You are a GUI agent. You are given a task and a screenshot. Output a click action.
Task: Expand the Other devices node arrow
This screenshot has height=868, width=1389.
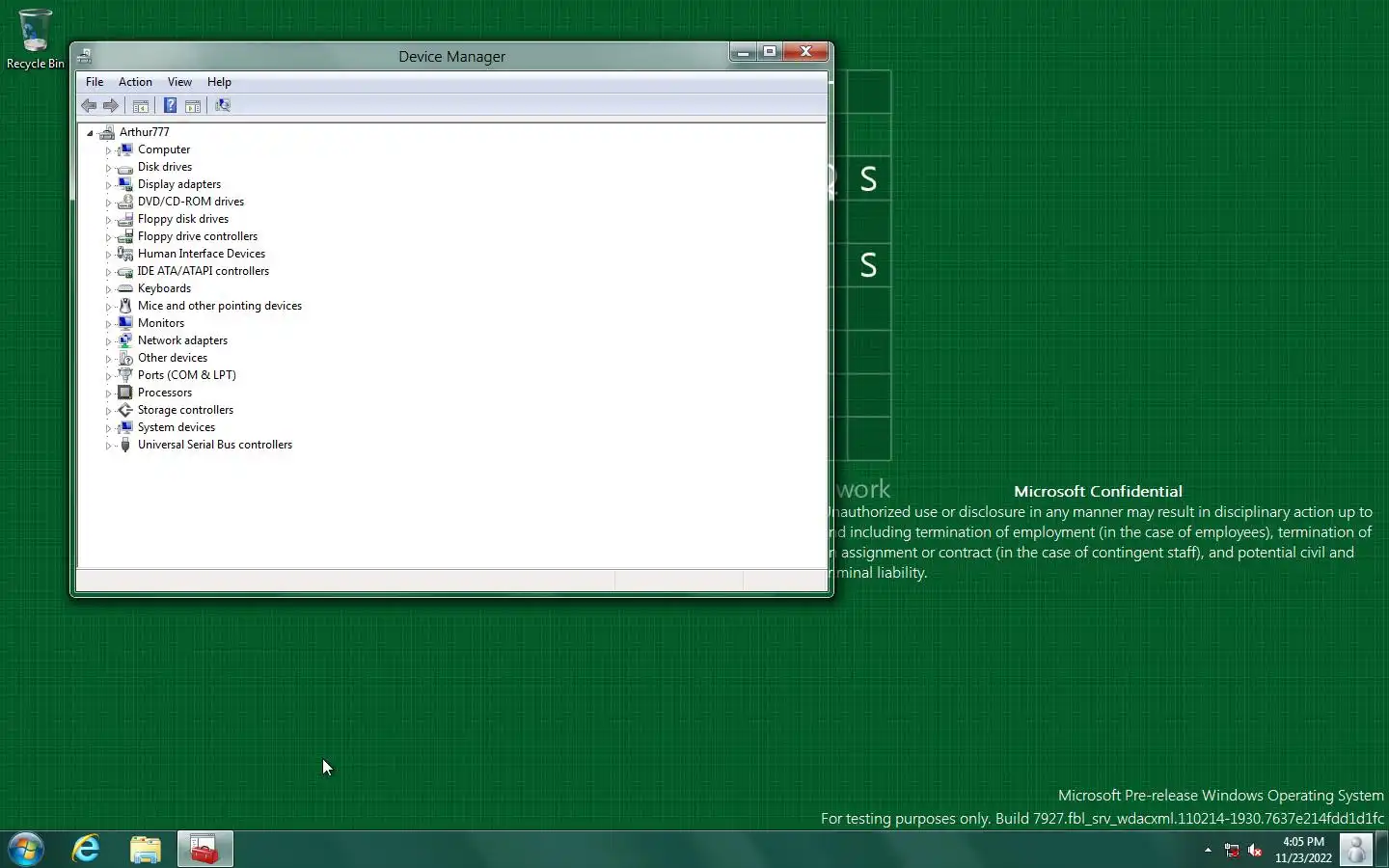click(x=108, y=359)
